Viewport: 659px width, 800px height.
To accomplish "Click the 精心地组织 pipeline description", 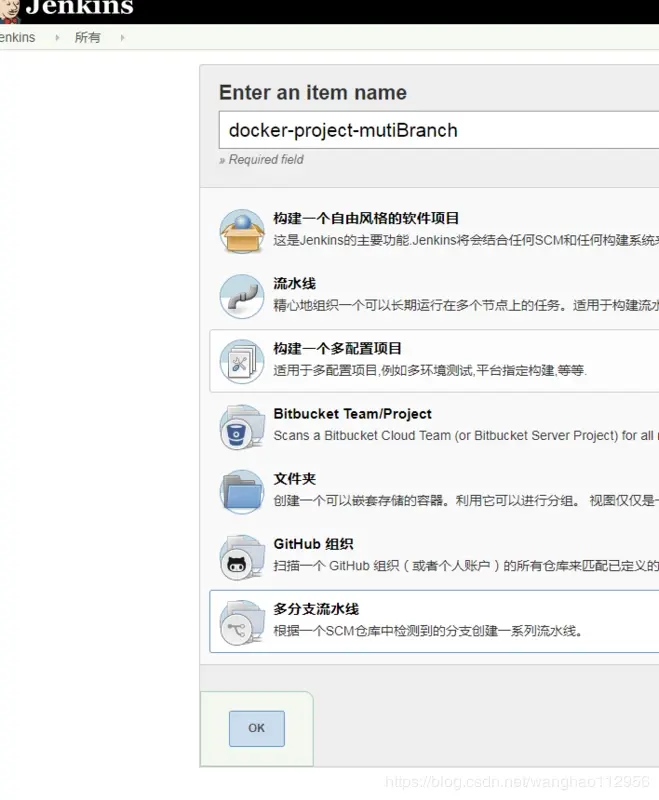I will [466, 306].
